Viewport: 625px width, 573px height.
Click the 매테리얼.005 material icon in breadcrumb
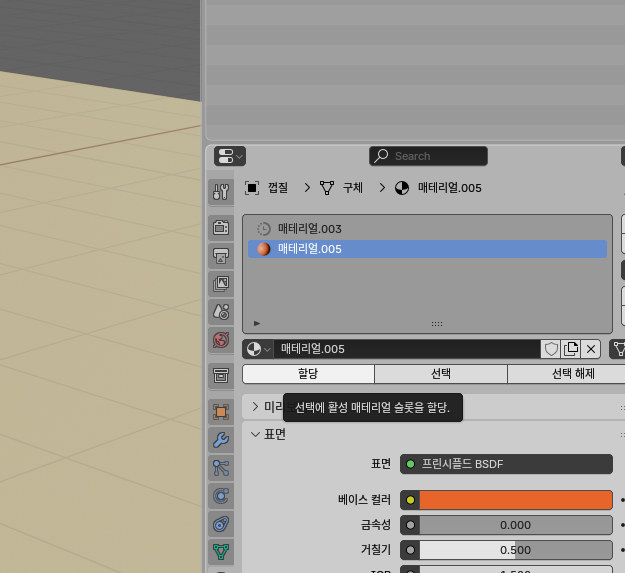coord(402,188)
